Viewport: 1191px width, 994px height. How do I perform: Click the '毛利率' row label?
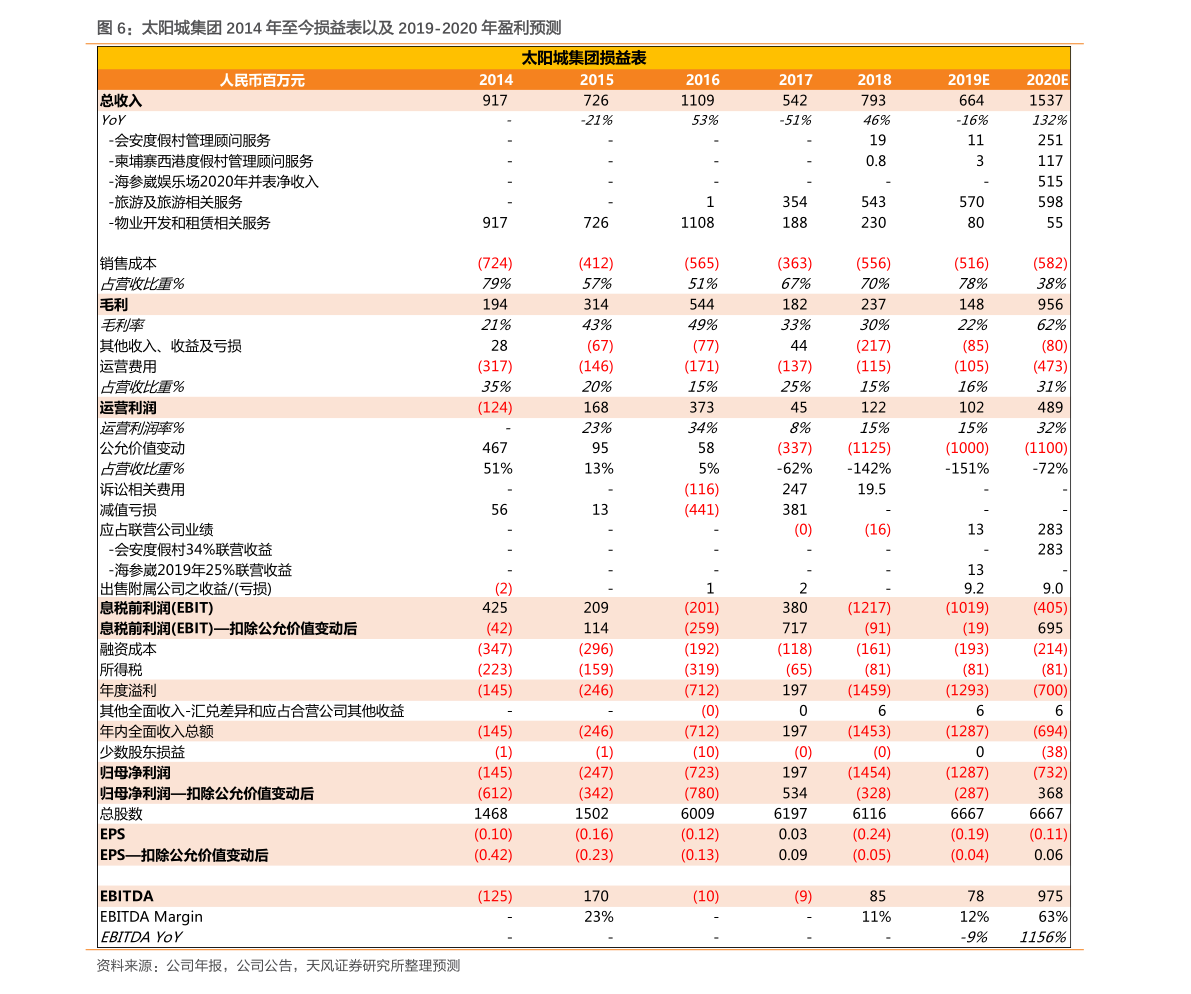click(x=122, y=325)
